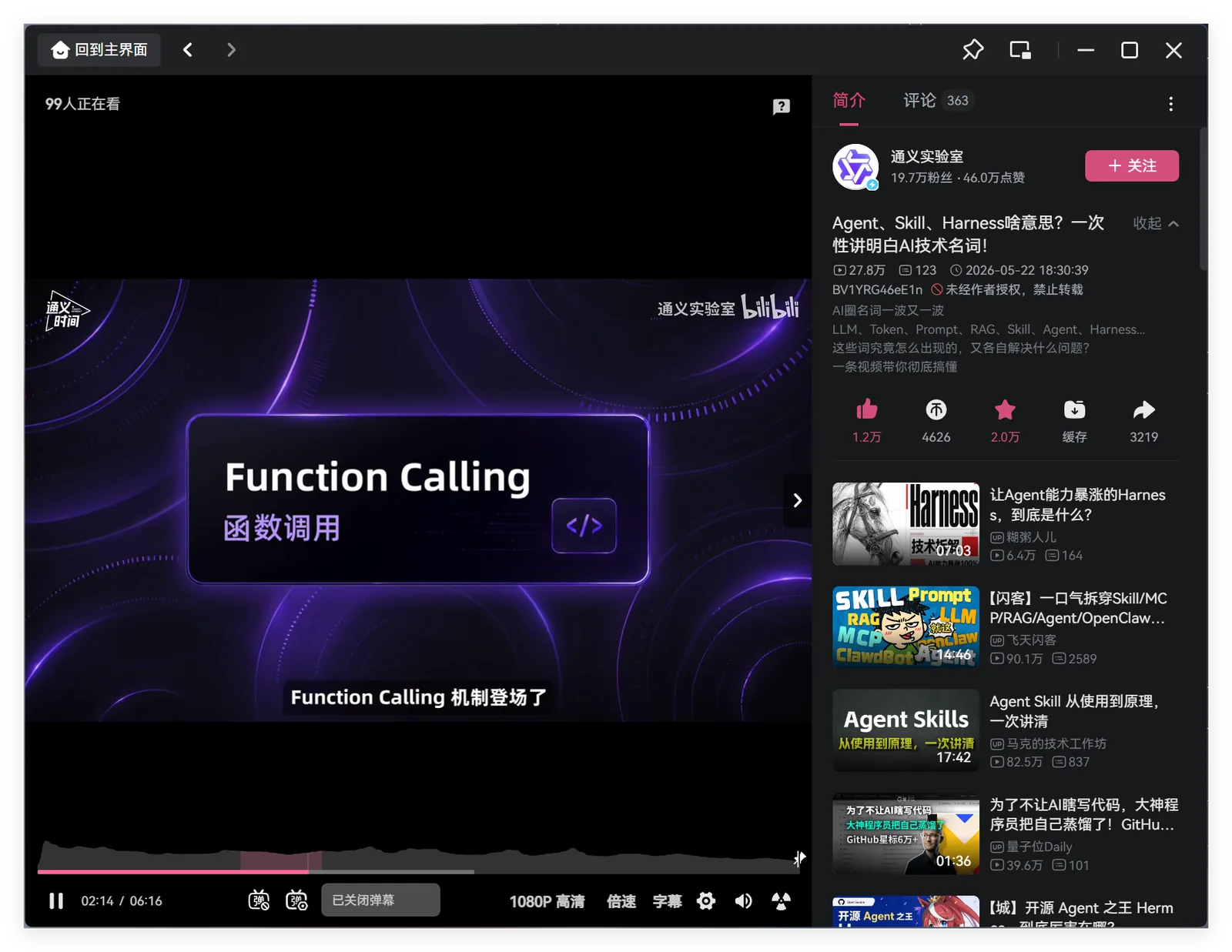1232x952 pixels.
Task: Open the 通义实验室 uploader name link
Action: tap(927, 157)
